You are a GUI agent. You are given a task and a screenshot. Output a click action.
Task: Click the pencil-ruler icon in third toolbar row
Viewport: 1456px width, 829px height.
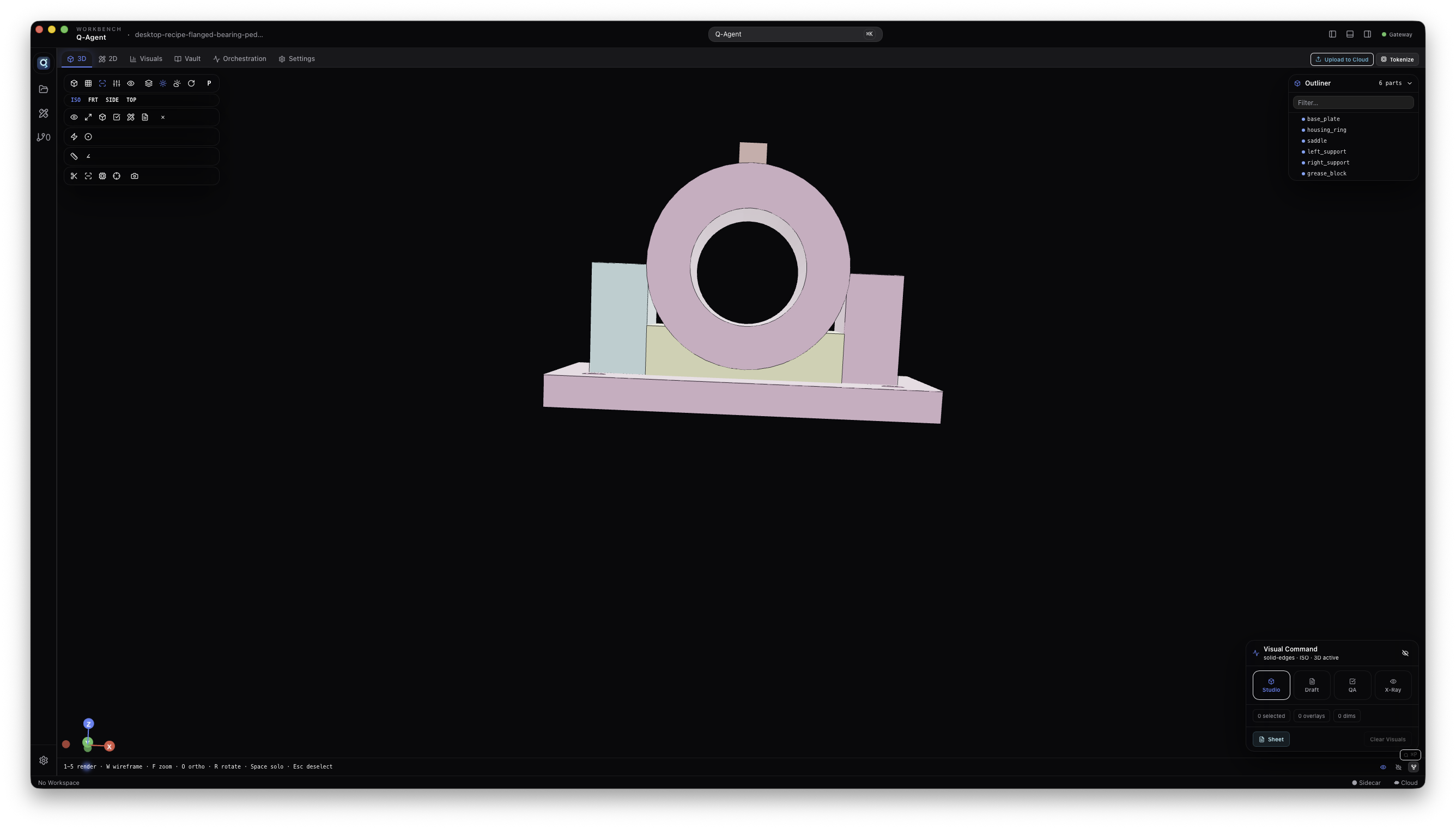coord(131,117)
